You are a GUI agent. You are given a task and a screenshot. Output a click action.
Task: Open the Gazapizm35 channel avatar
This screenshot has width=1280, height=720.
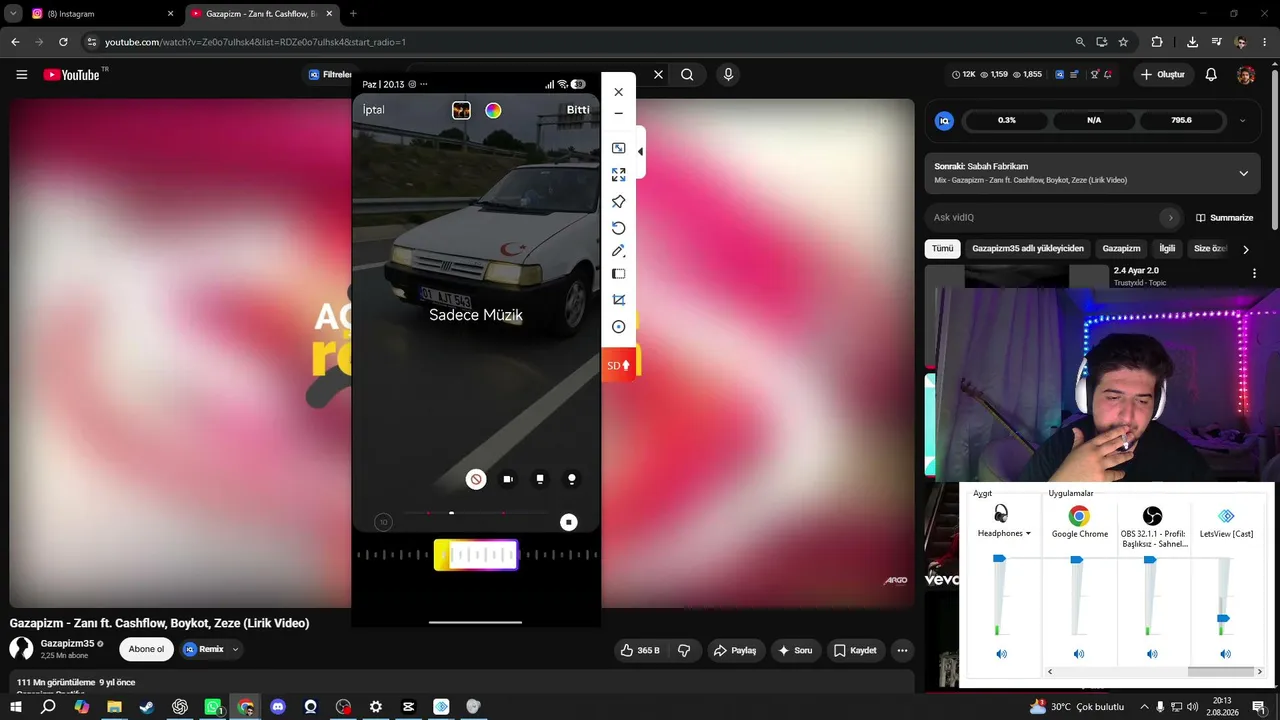(x=21, y=649)
